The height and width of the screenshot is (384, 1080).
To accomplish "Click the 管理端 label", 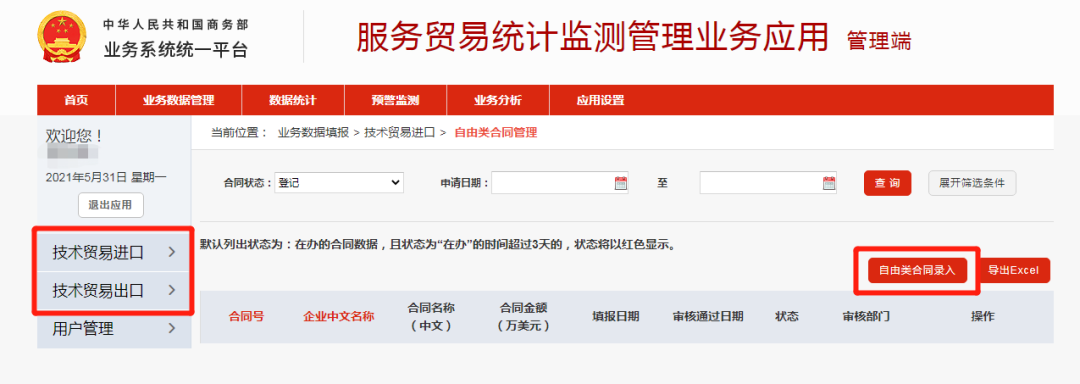I will point(879,41).
